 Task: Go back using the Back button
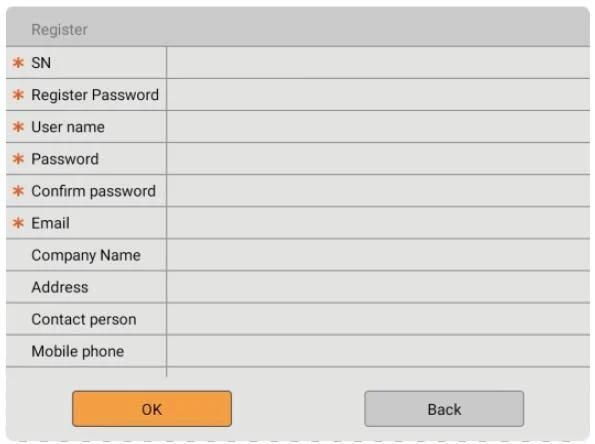pyautogui.click(x=444, y=409)
